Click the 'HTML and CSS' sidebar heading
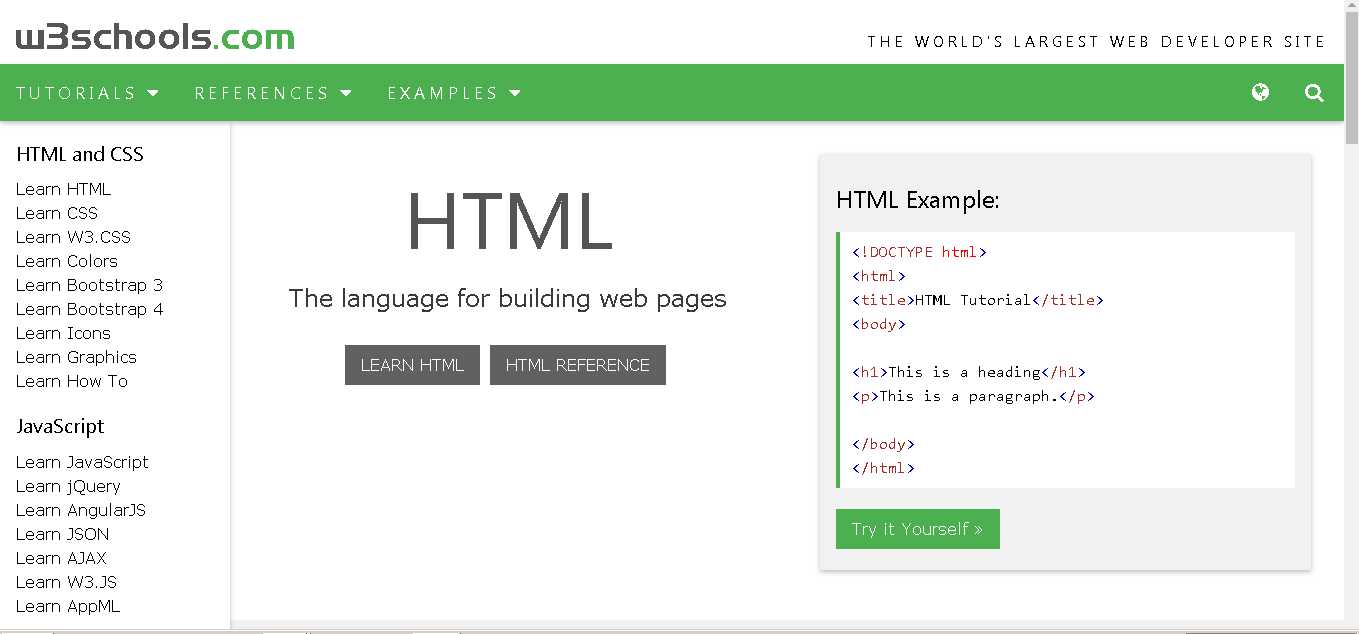Image resolution: width=1359 pixels, height=634 pixels. click(x=80, y=154)
